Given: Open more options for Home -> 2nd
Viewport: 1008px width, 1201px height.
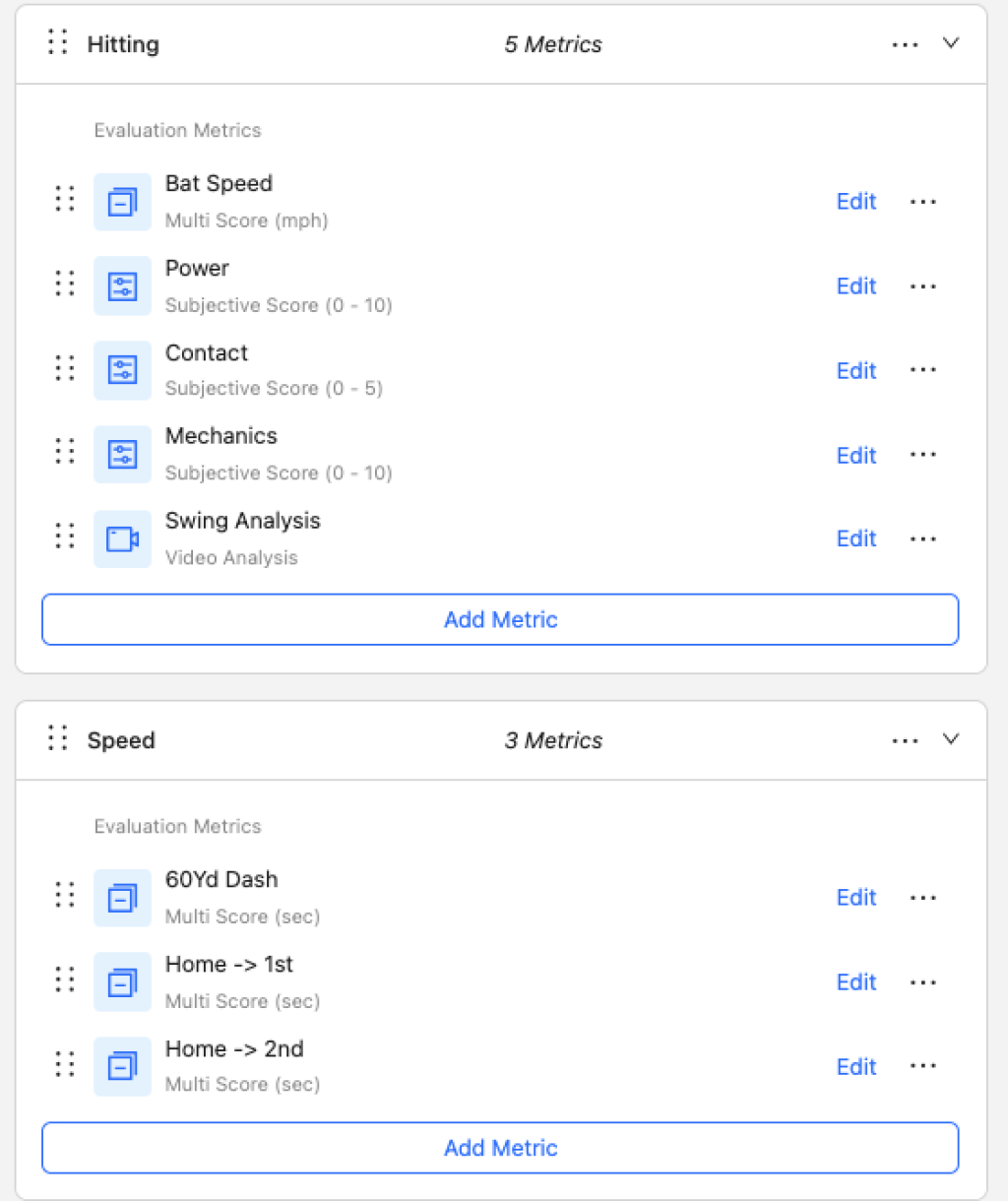Looking at the screenshot, I should click(923, 1066).
